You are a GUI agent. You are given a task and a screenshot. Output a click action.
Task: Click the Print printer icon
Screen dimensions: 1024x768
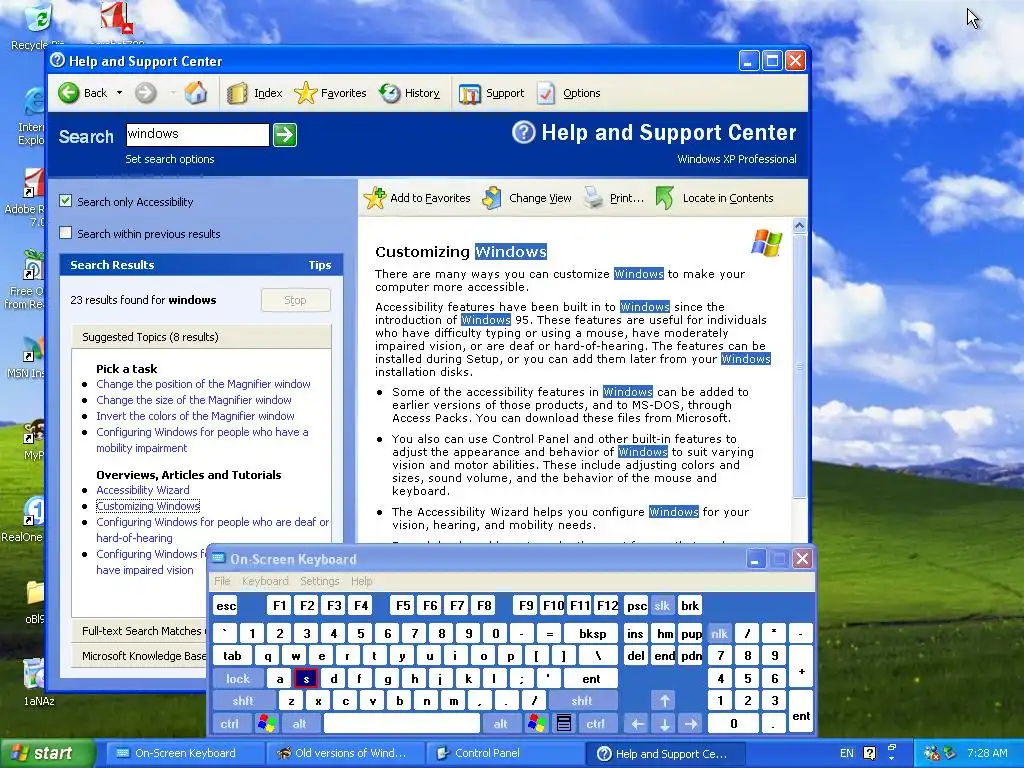[x=593, y=198]
